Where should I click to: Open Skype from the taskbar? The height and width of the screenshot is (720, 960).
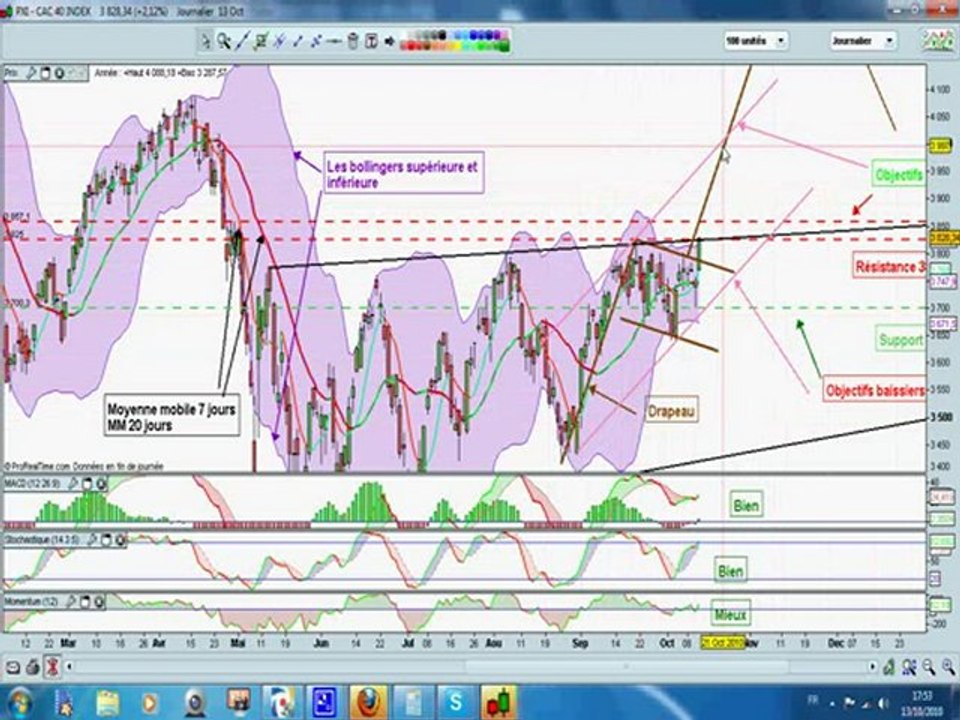pyautogui.click(x=455, y=702)
